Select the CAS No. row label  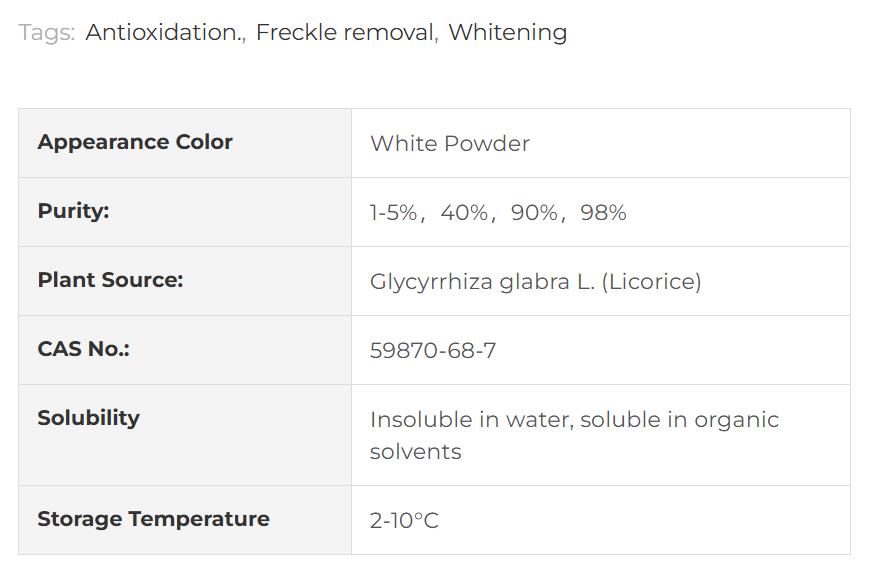point(83,349)
